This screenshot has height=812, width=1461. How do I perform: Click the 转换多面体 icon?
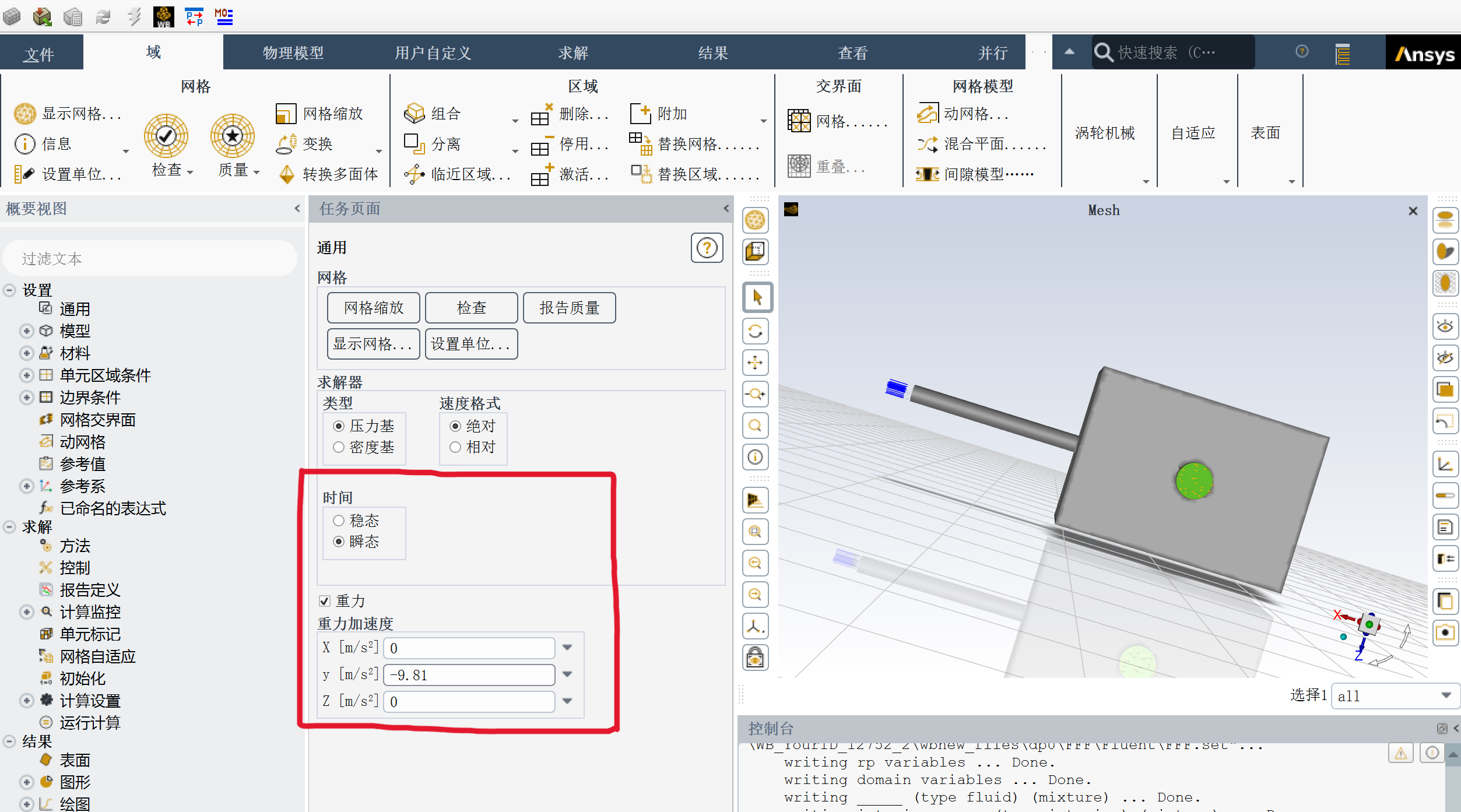287,174
